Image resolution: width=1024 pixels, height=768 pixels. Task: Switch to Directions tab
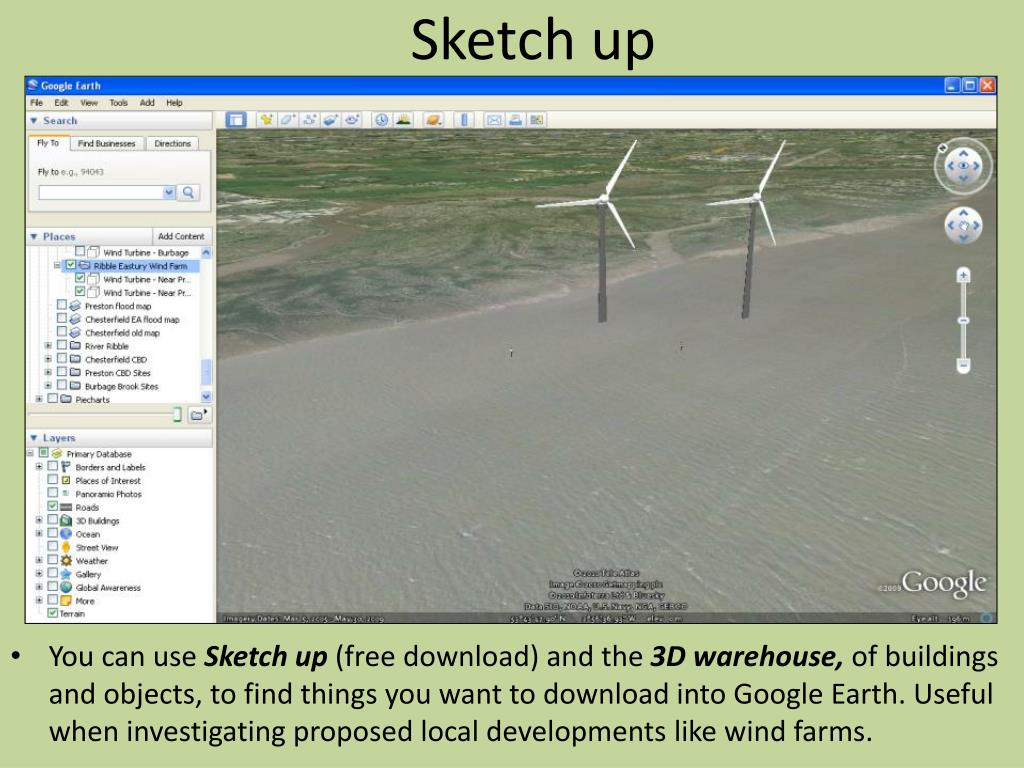pyautogui.click(x=172, y=143)
